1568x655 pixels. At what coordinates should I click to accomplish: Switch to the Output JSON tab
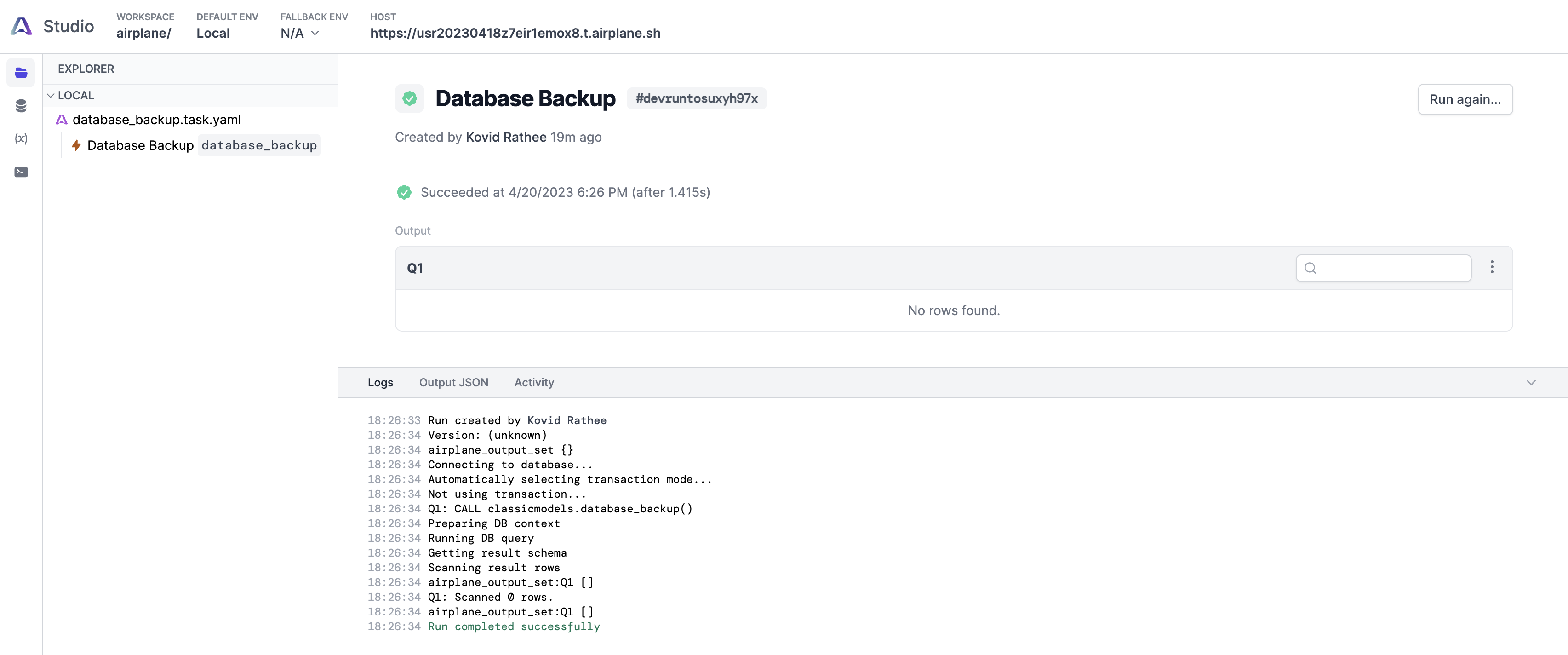453,383
